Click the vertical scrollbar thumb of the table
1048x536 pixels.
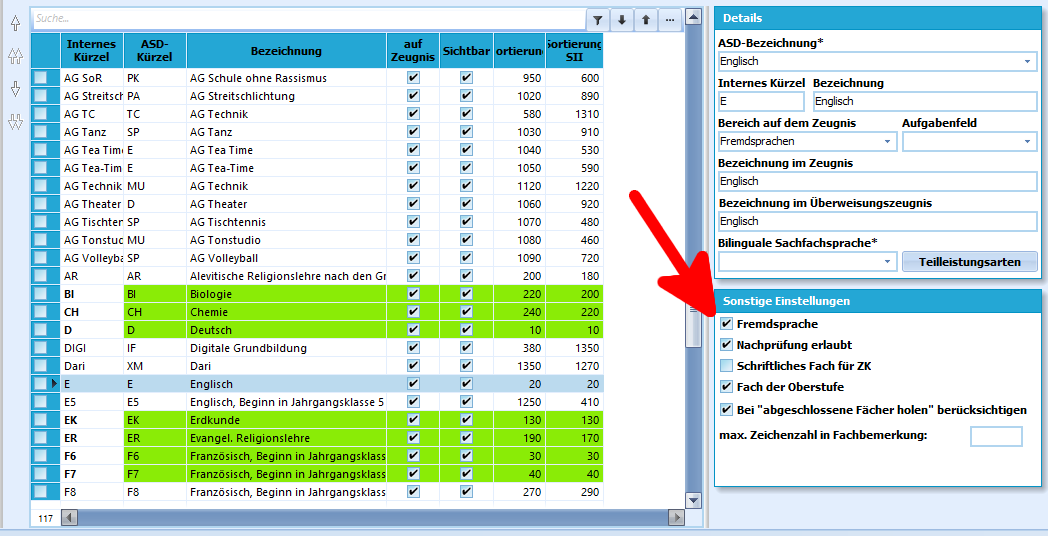(694, 325)
